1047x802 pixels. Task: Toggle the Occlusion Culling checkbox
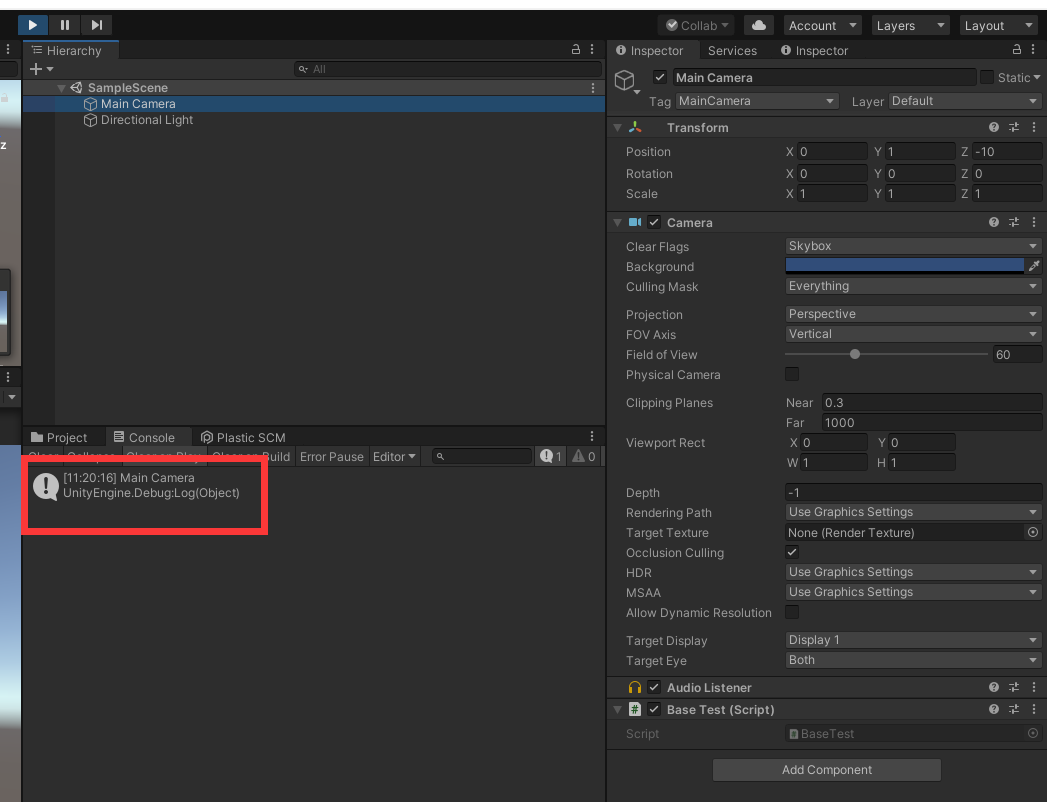tap(792, 552)
